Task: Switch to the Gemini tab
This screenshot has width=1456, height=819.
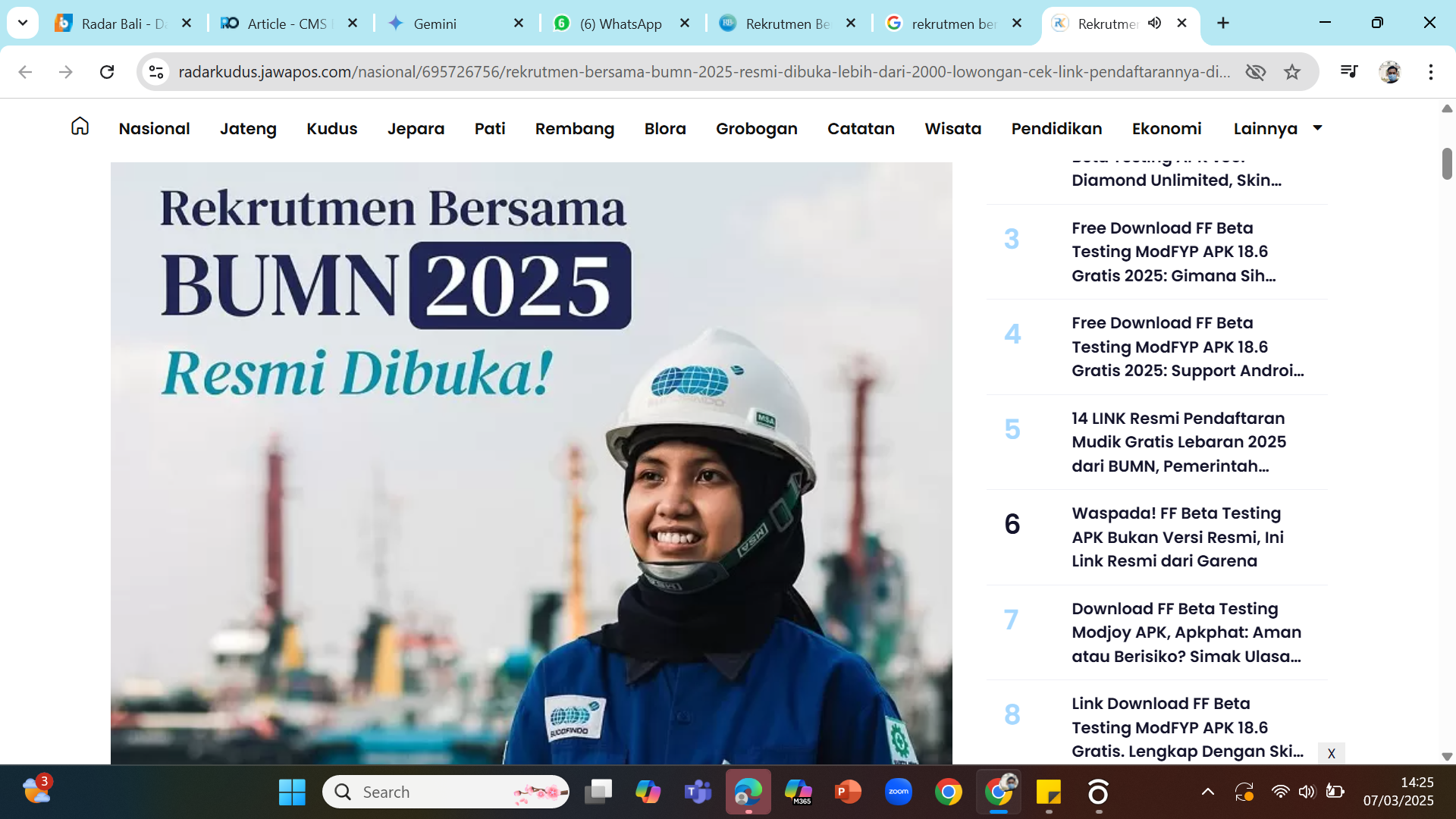Action: pos(455,24)
